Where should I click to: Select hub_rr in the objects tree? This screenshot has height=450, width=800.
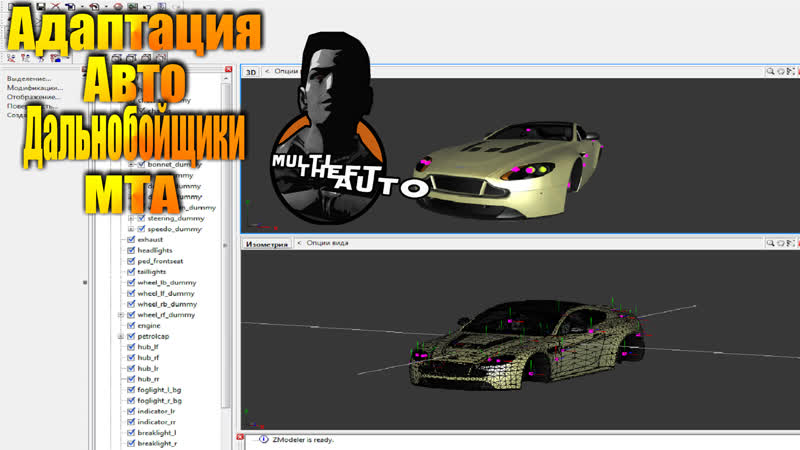pos(148,379)
